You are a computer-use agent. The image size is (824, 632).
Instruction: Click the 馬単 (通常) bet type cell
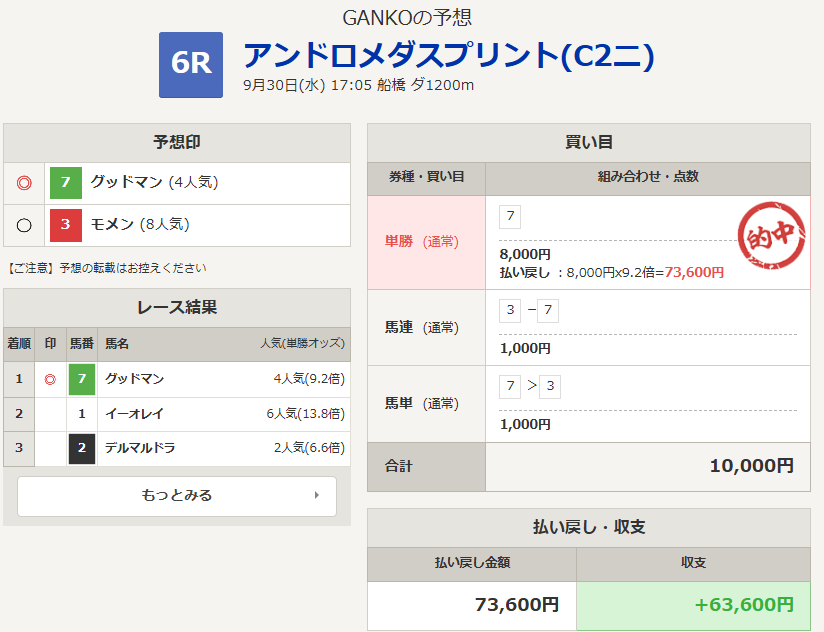click(x=427, y=404)
